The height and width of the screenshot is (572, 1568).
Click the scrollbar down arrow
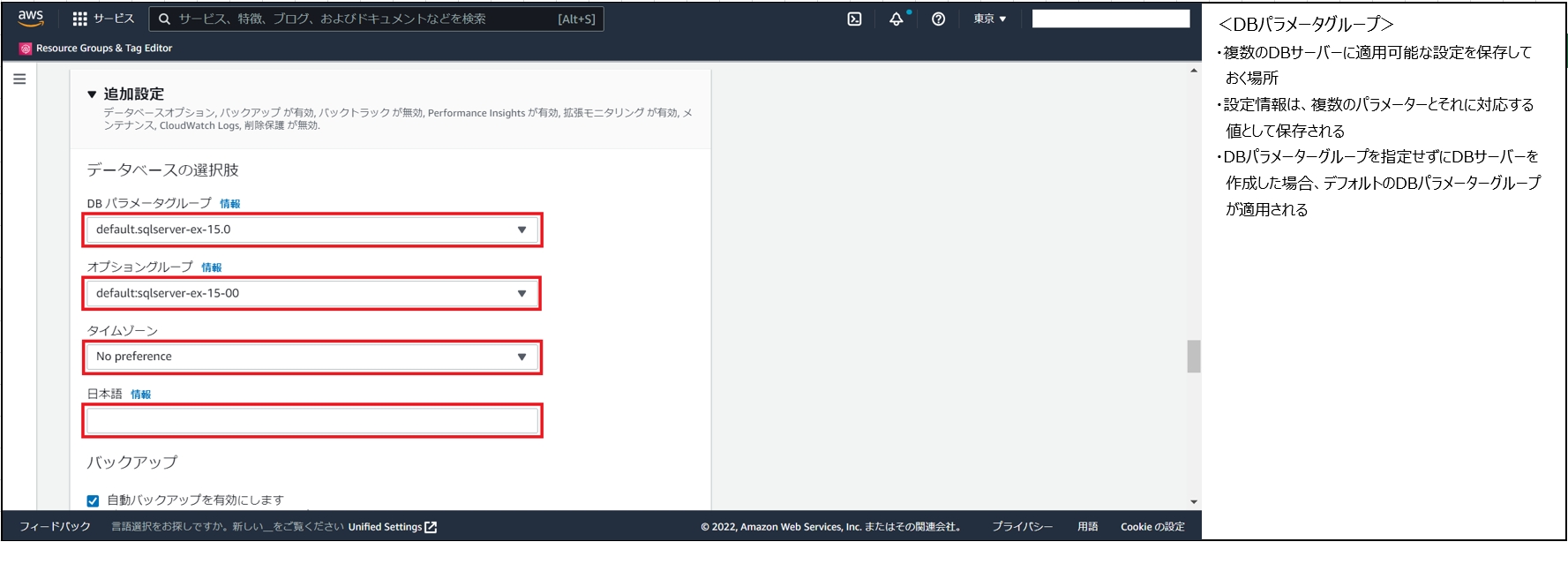pyautogui.click(x=1194, y=501)
